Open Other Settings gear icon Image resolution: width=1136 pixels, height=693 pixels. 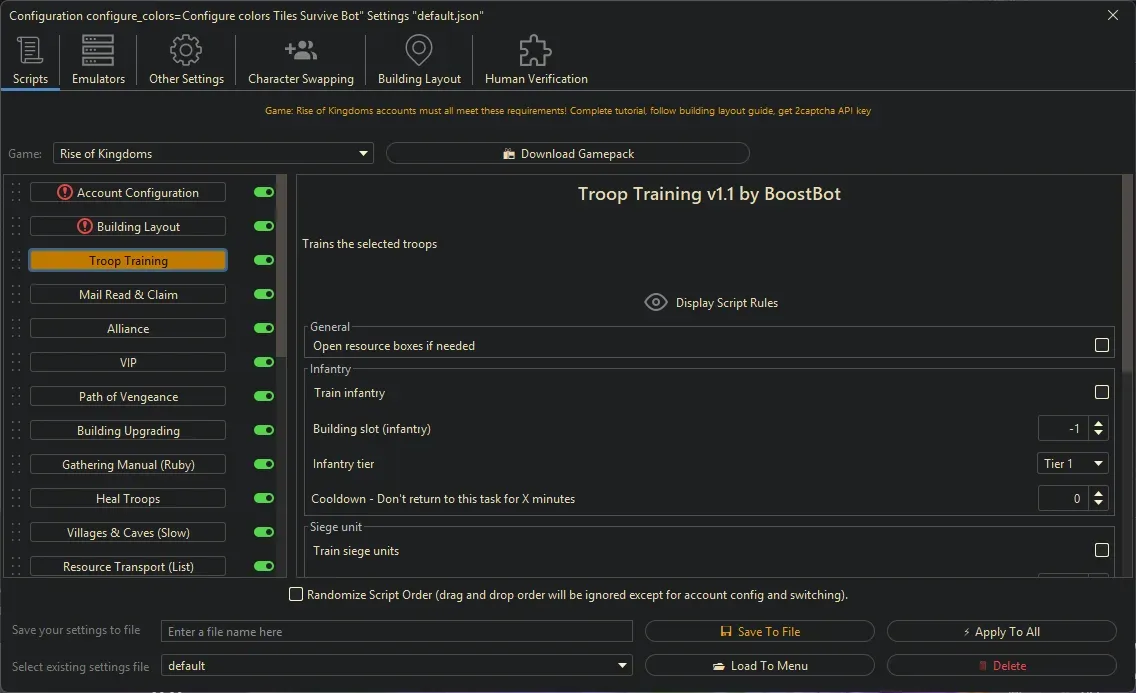point(186,50)
